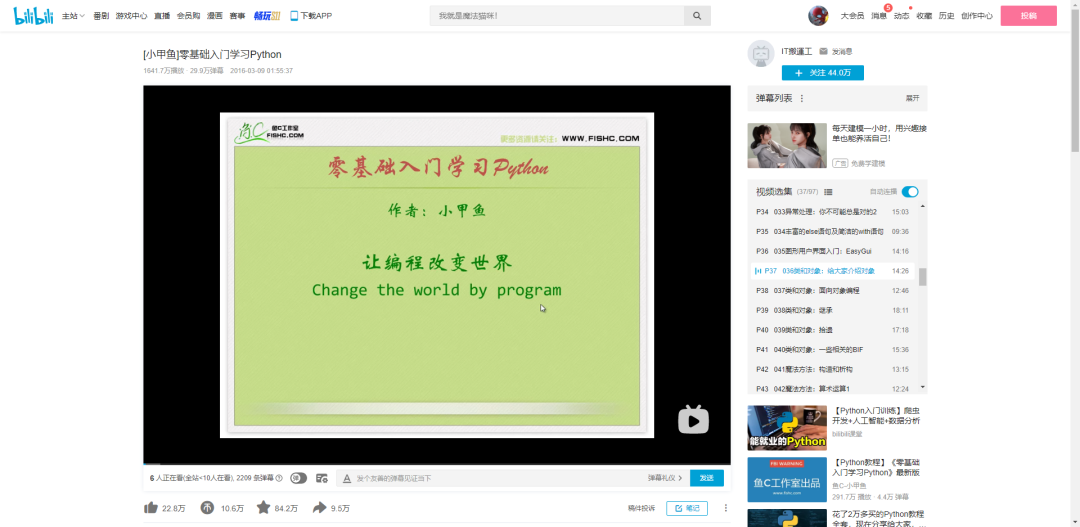Toggle 自动连播 autoplay switch
The image size is (1080, 527).
click(910, 192)
